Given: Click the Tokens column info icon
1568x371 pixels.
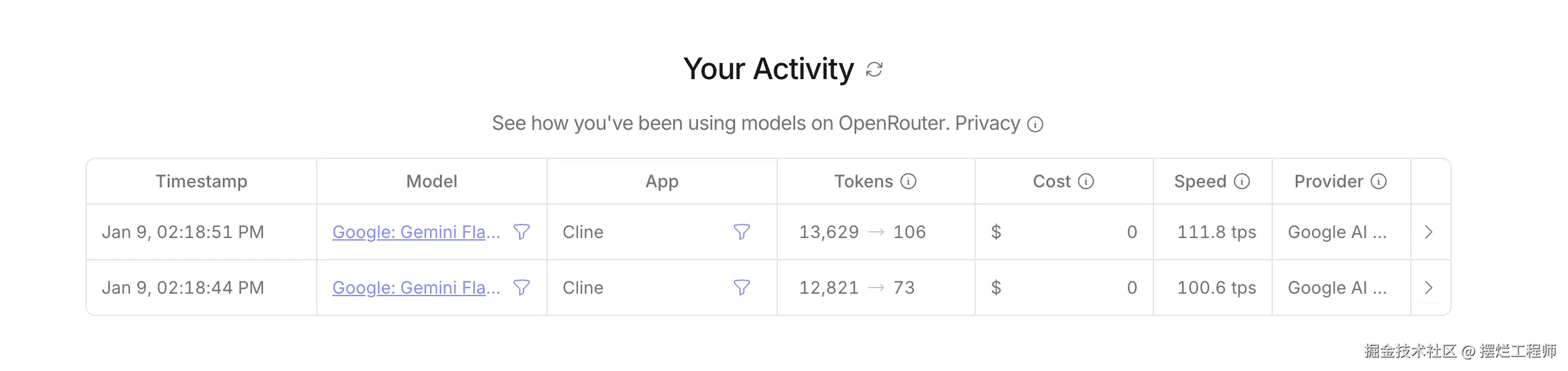Looking at the screenshot, I should pos(908,181).
